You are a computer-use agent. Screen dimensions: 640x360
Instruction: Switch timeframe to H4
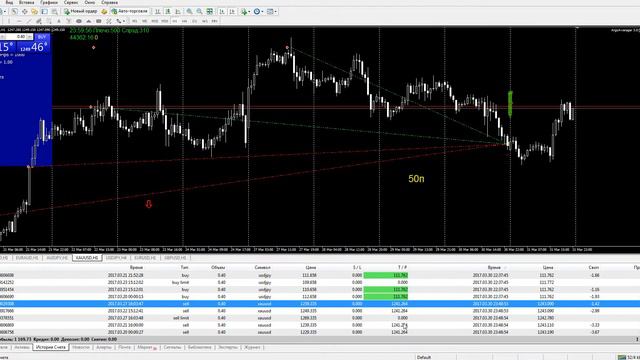point(184,21)
